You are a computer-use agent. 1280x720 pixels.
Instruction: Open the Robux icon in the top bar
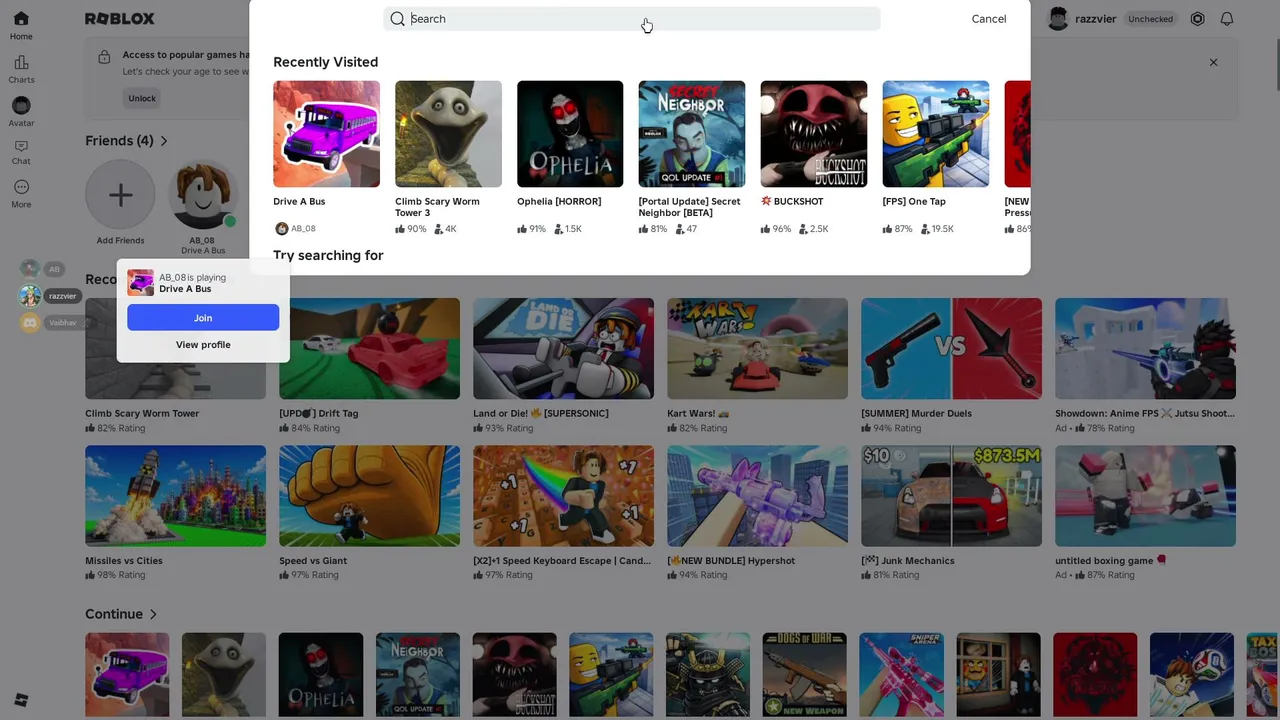point(1198,19)
